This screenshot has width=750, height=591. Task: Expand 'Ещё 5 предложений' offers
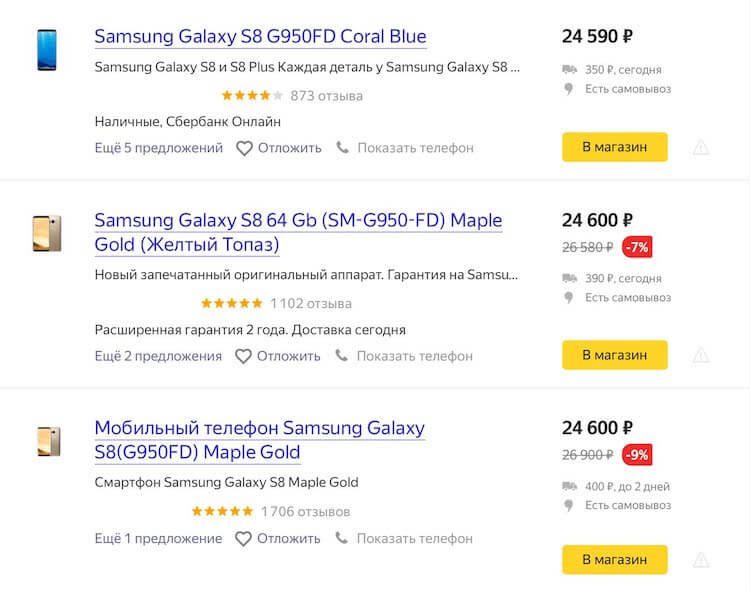pyautogui.click(x=158, y=148)
